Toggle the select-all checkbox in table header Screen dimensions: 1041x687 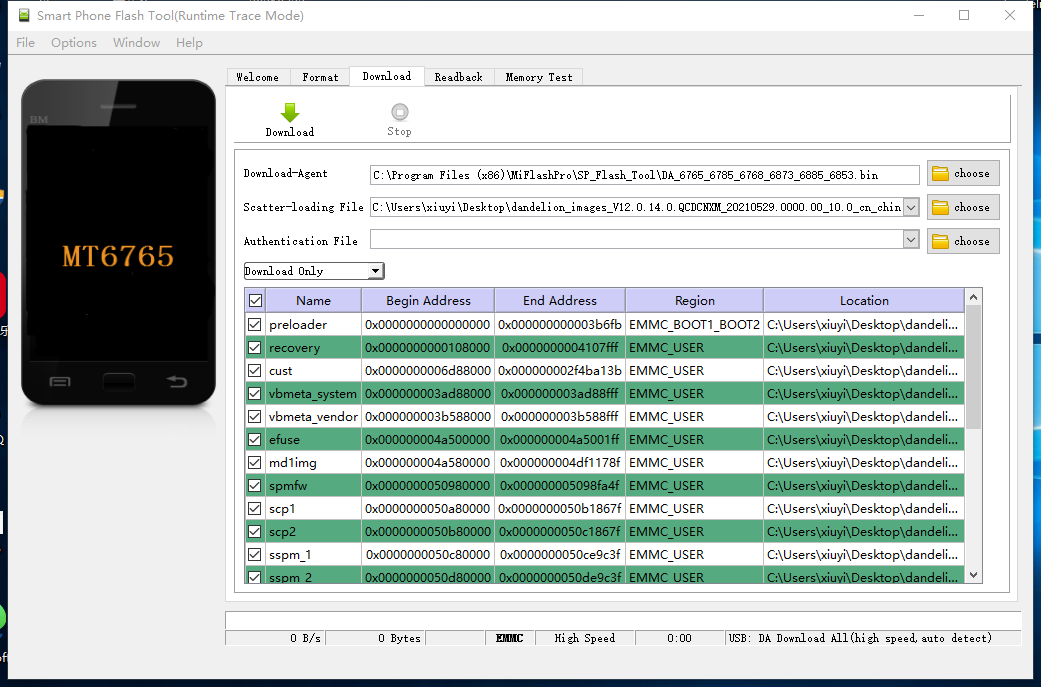(x=255, y=301)
